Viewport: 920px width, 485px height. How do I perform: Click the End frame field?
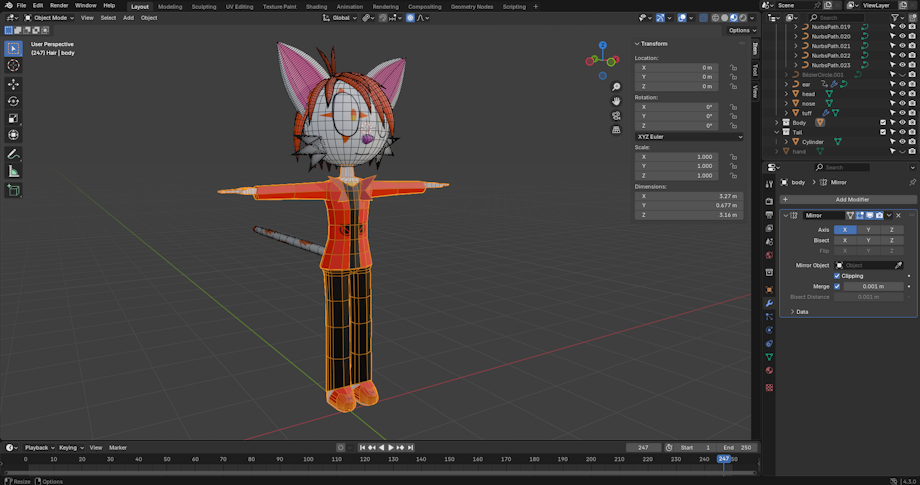tap(736, 447)
